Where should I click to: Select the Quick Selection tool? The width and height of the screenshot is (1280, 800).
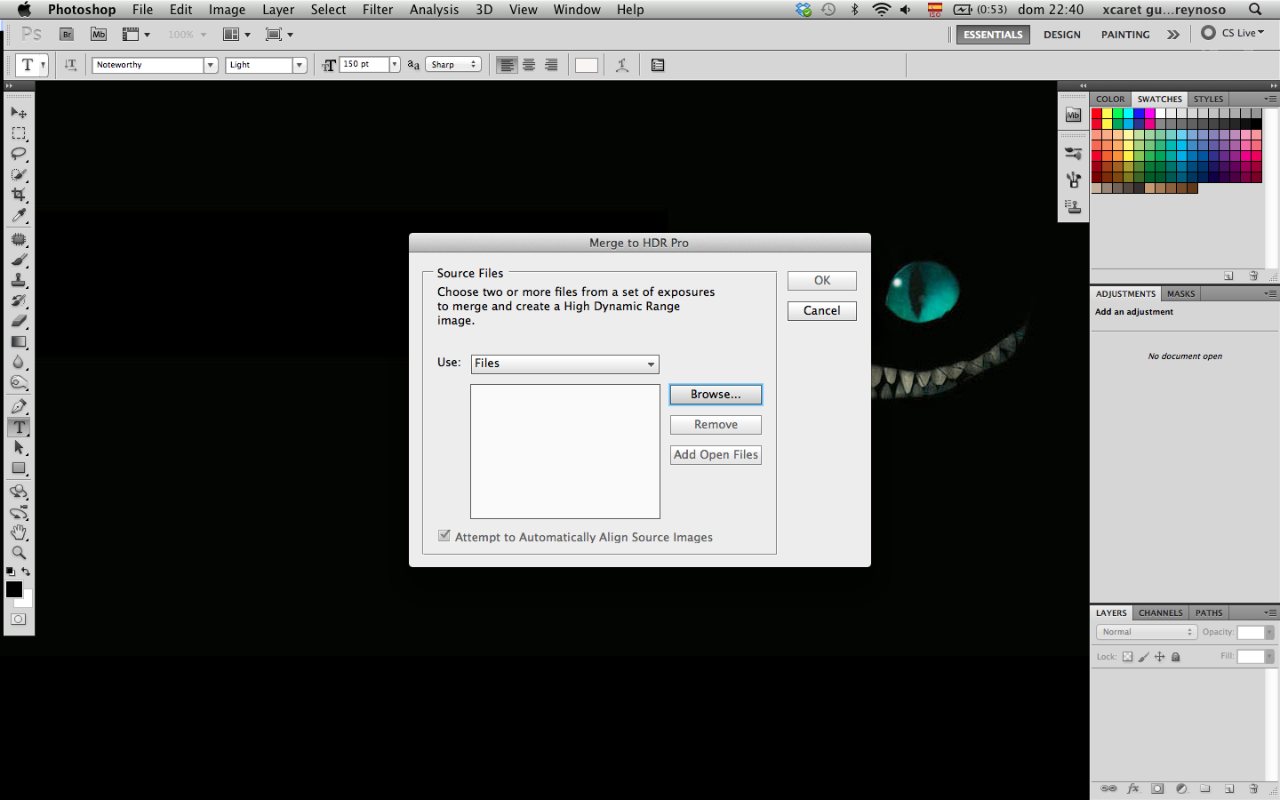19,175
